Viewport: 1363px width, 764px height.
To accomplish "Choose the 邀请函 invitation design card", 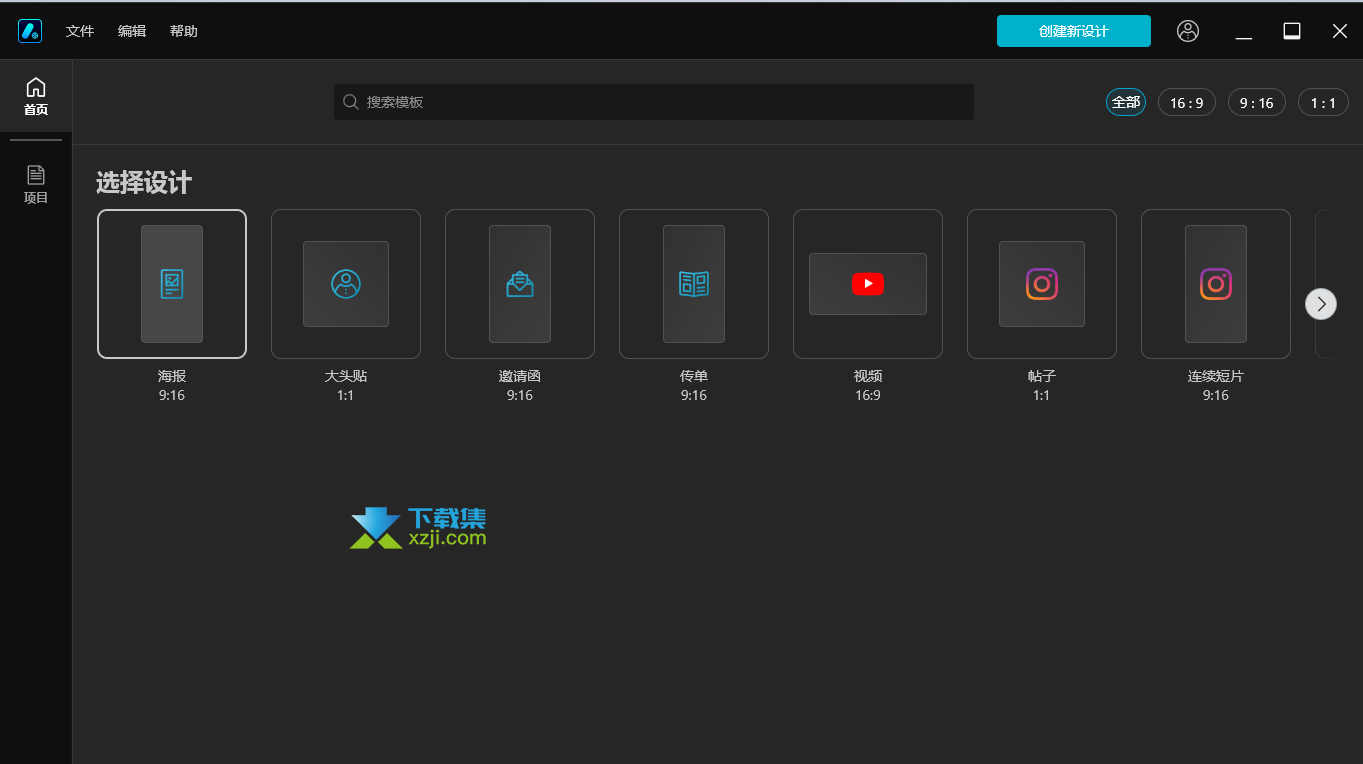I will [x=520, y=284].
